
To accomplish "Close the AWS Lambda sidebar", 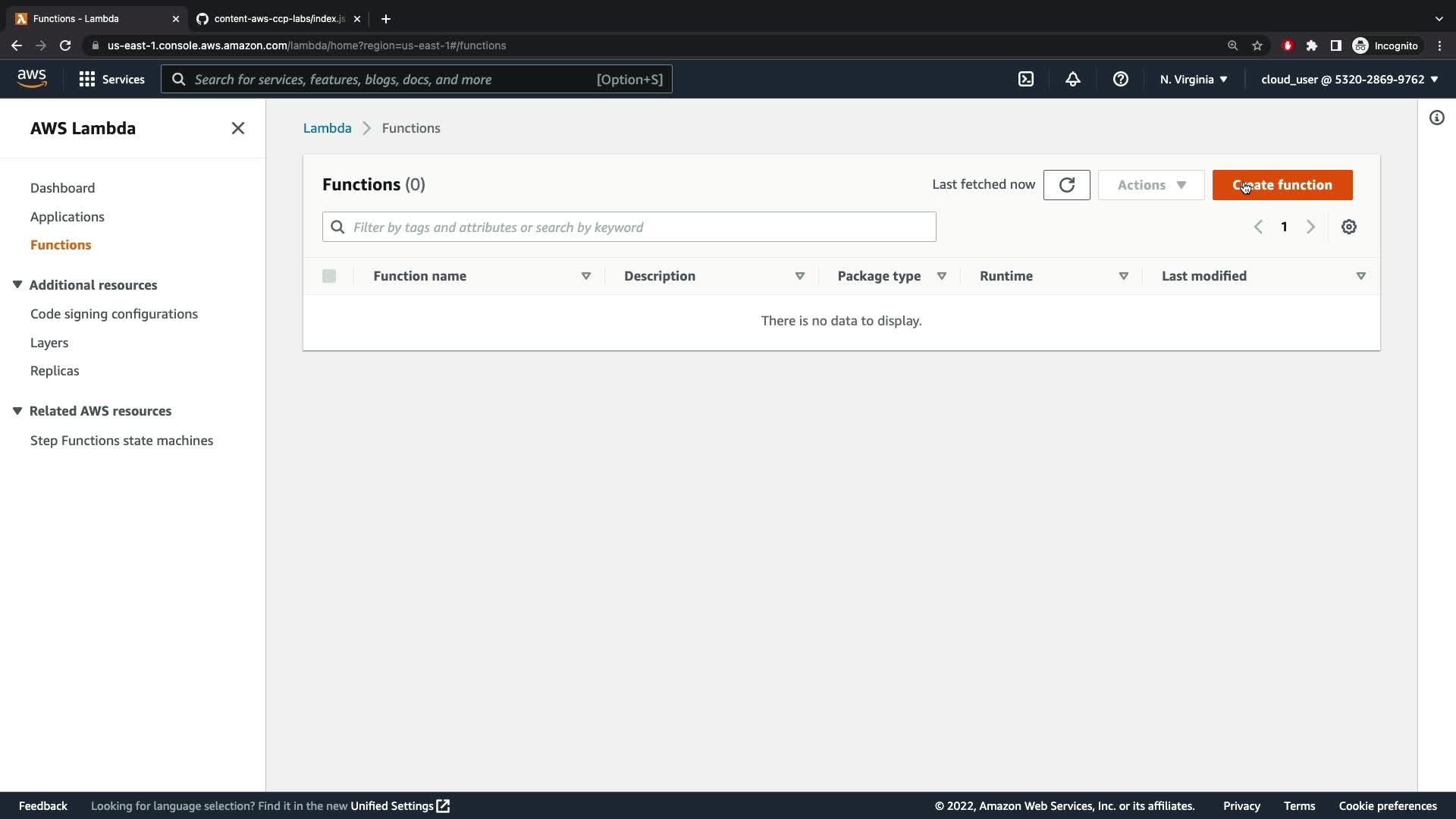I will tap(237, 128).
